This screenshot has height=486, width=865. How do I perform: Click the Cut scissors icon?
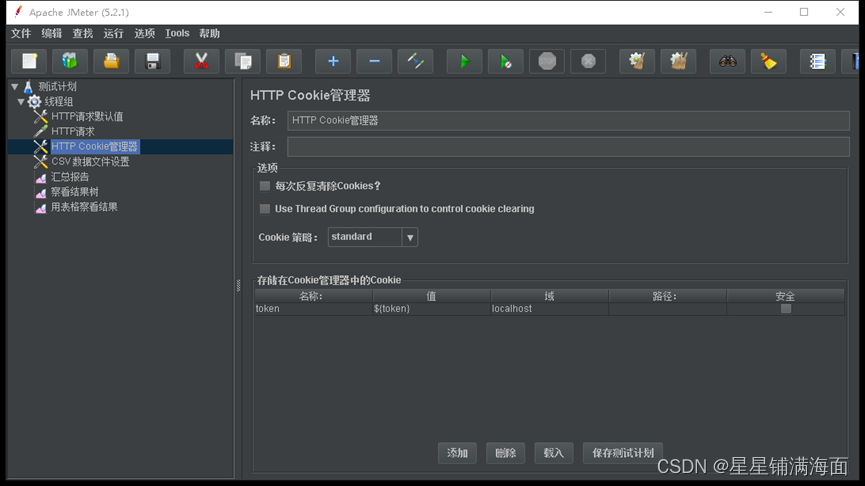201,61
